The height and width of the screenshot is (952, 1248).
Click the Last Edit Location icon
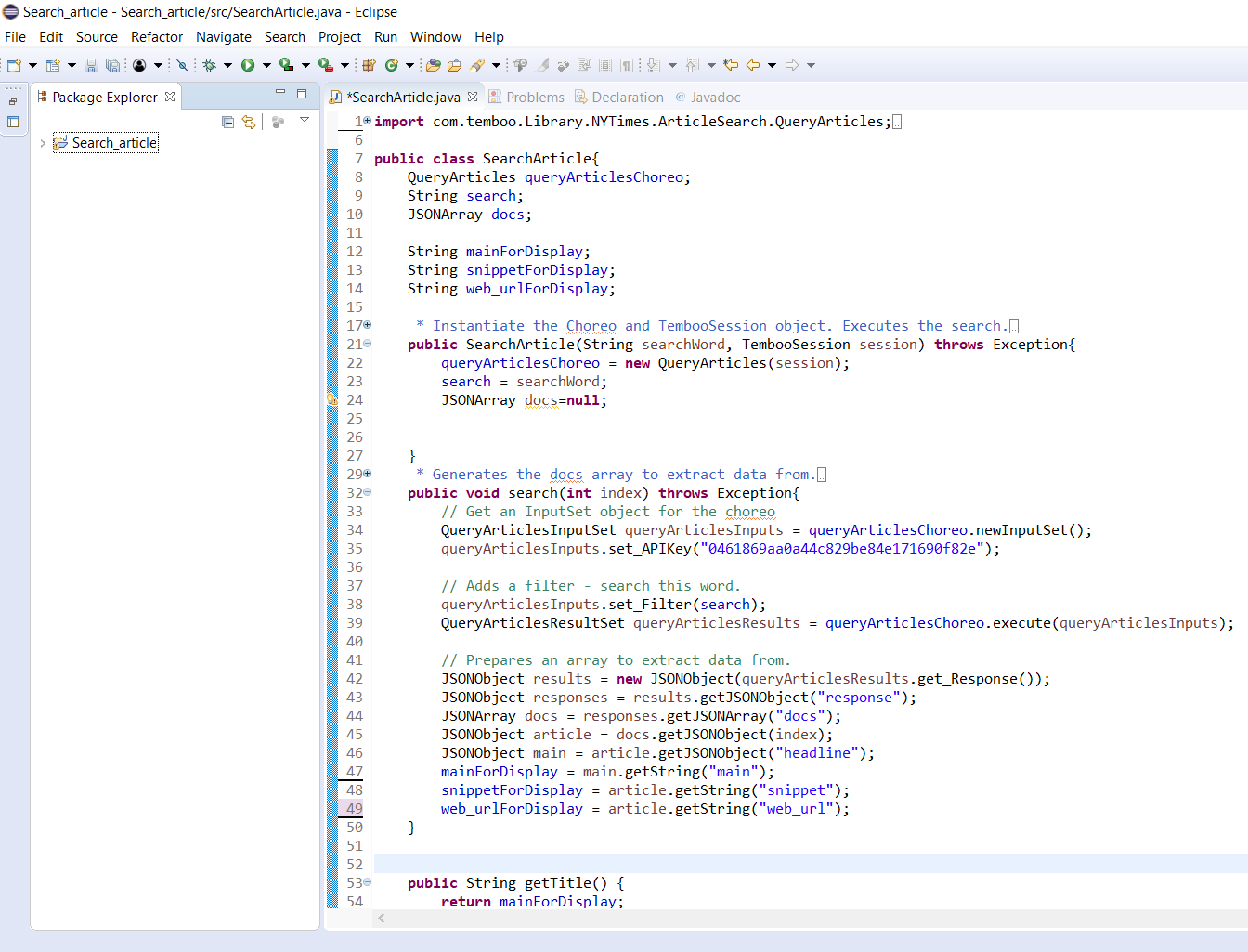pyautogui.click(x=732, y=65)
